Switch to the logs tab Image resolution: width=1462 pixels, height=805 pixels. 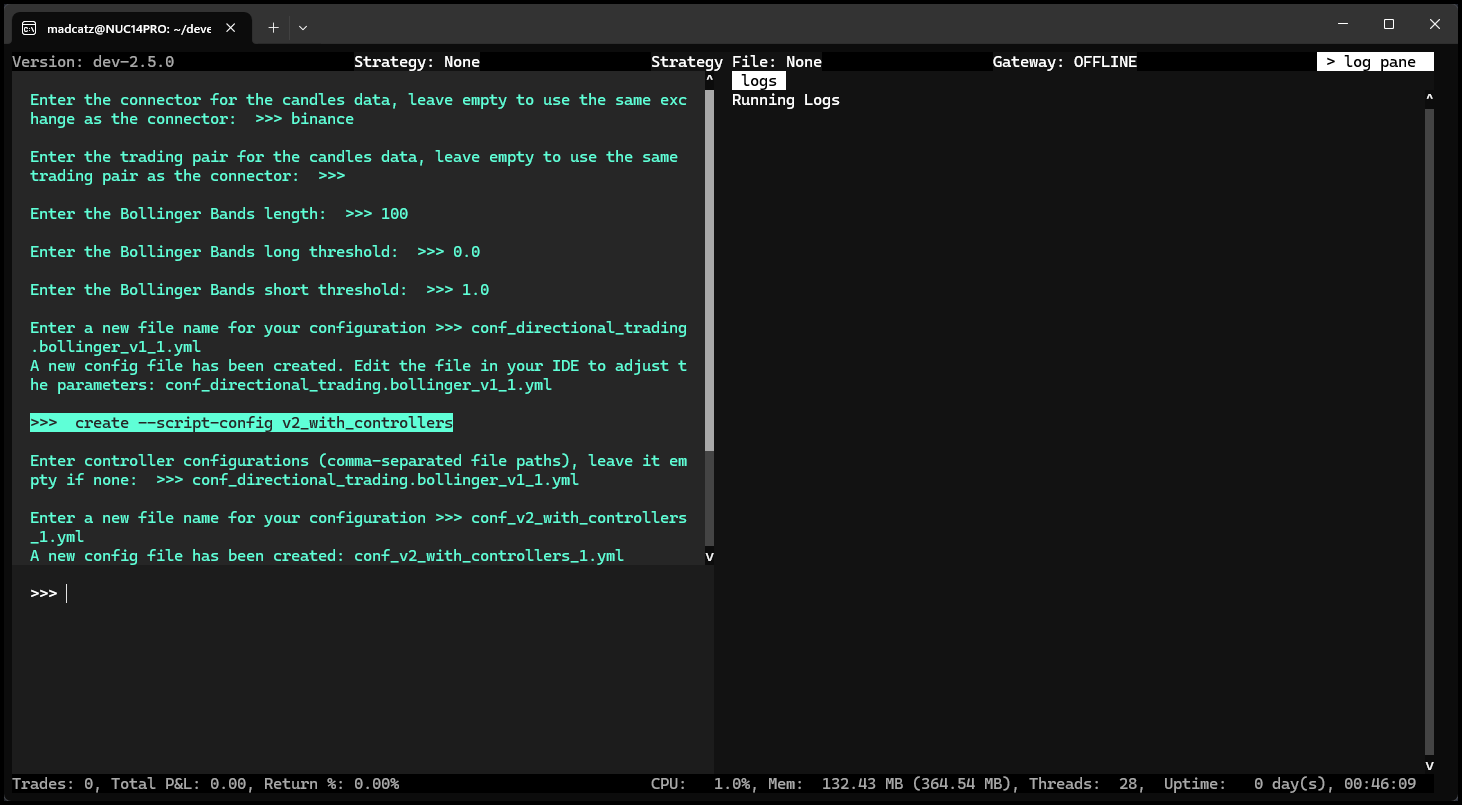759,81
